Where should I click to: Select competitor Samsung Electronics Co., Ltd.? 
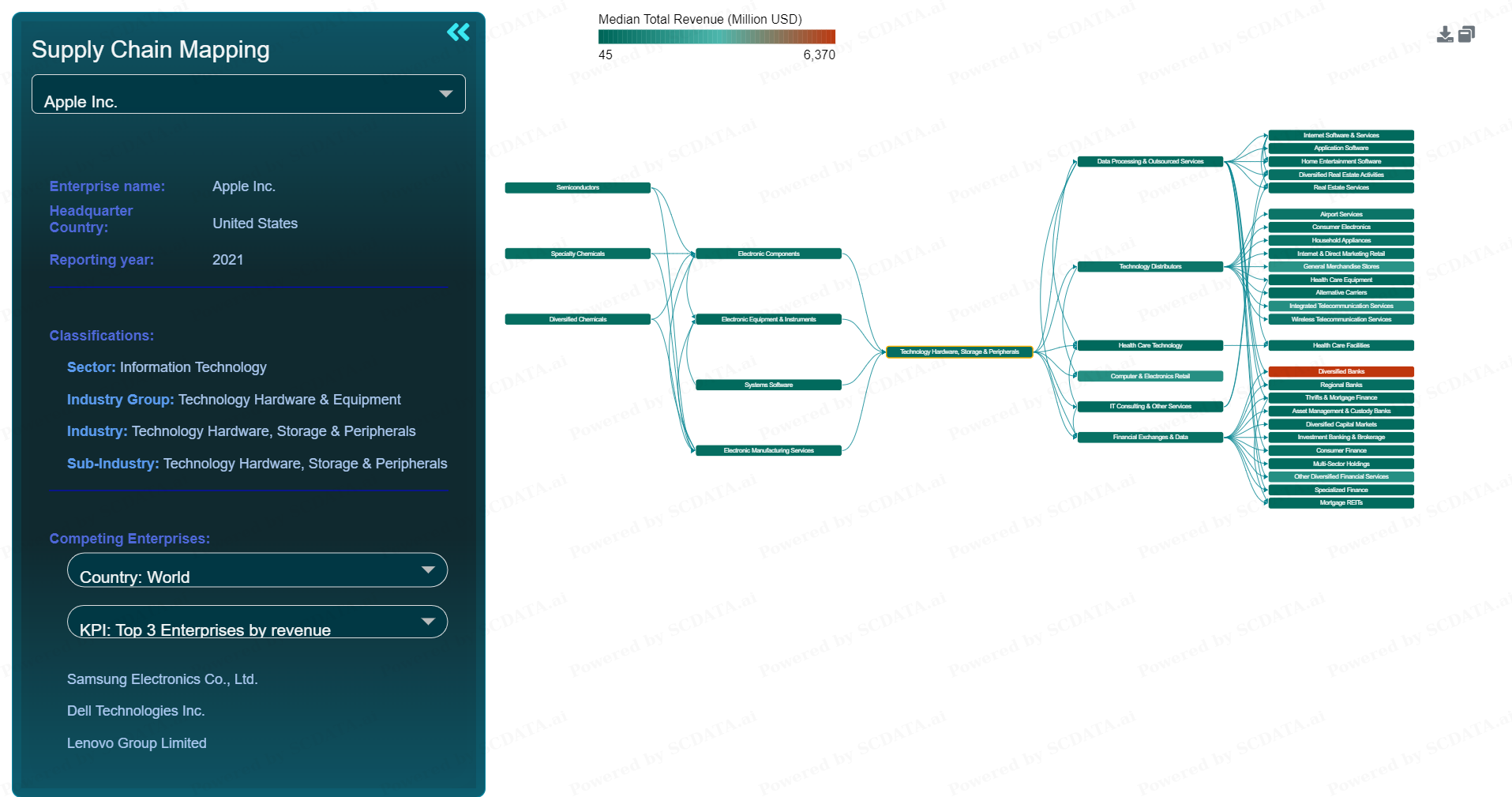tap(163, 679)
